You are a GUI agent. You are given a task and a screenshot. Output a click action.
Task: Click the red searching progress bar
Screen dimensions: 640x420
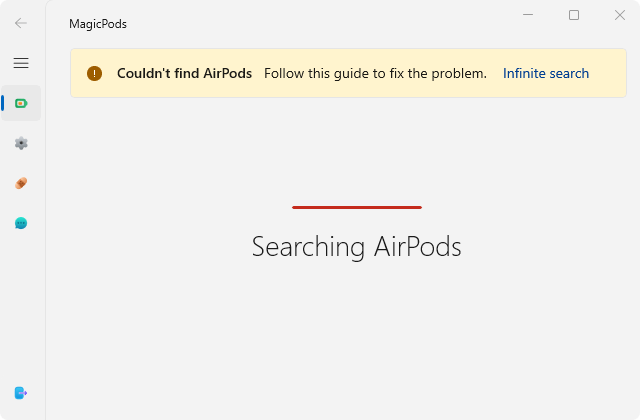(x=356, y=207)
